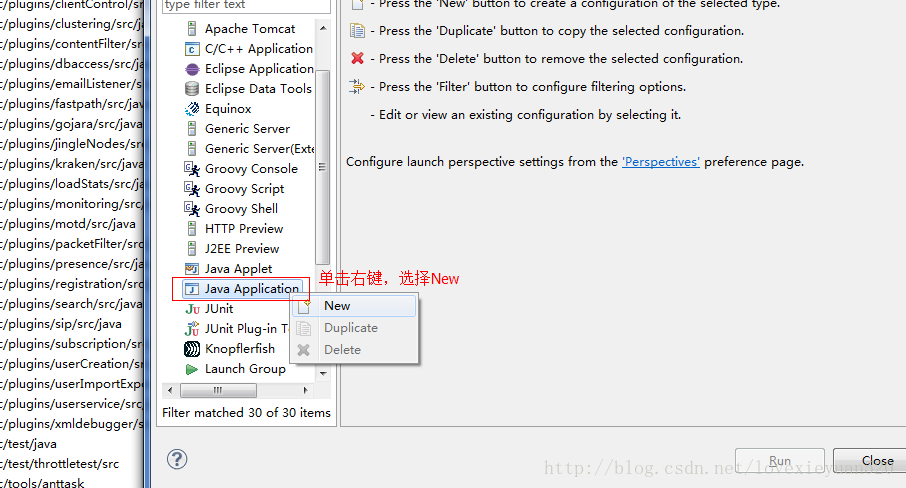Select JUnit launch type
The width and height of the screenshot is (906, 488).
[219, 309]
